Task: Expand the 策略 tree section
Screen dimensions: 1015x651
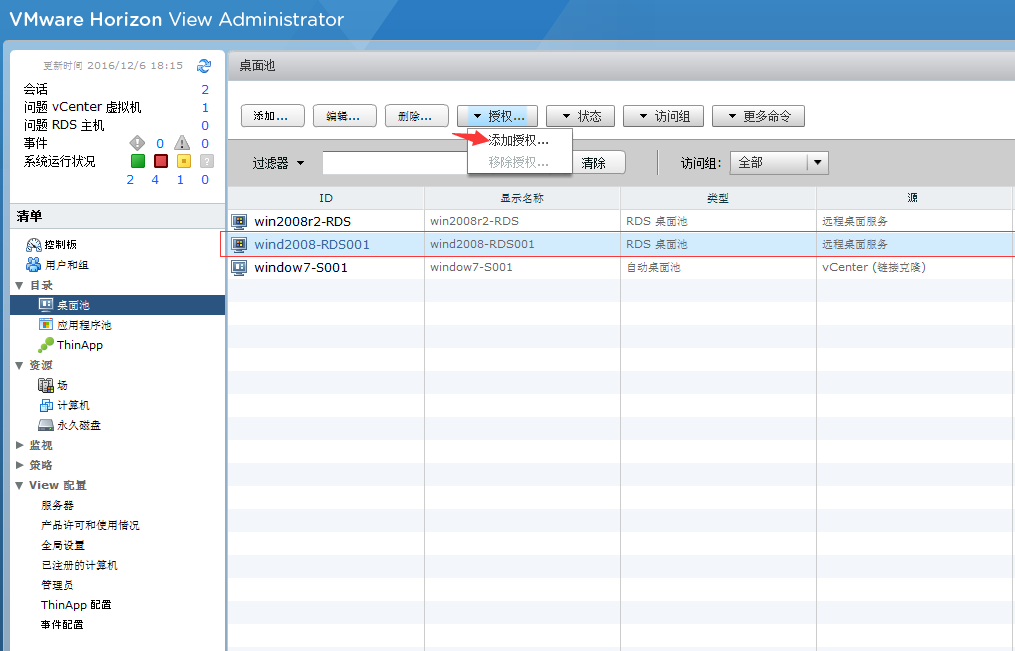Action: [x=19, y=465]
